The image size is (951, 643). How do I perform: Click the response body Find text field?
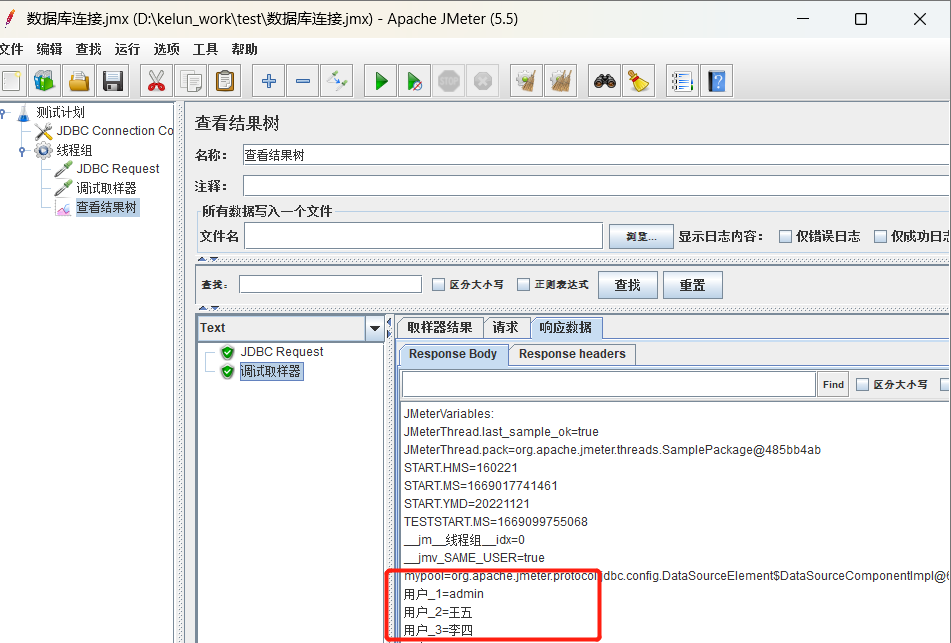pos(609,385)
